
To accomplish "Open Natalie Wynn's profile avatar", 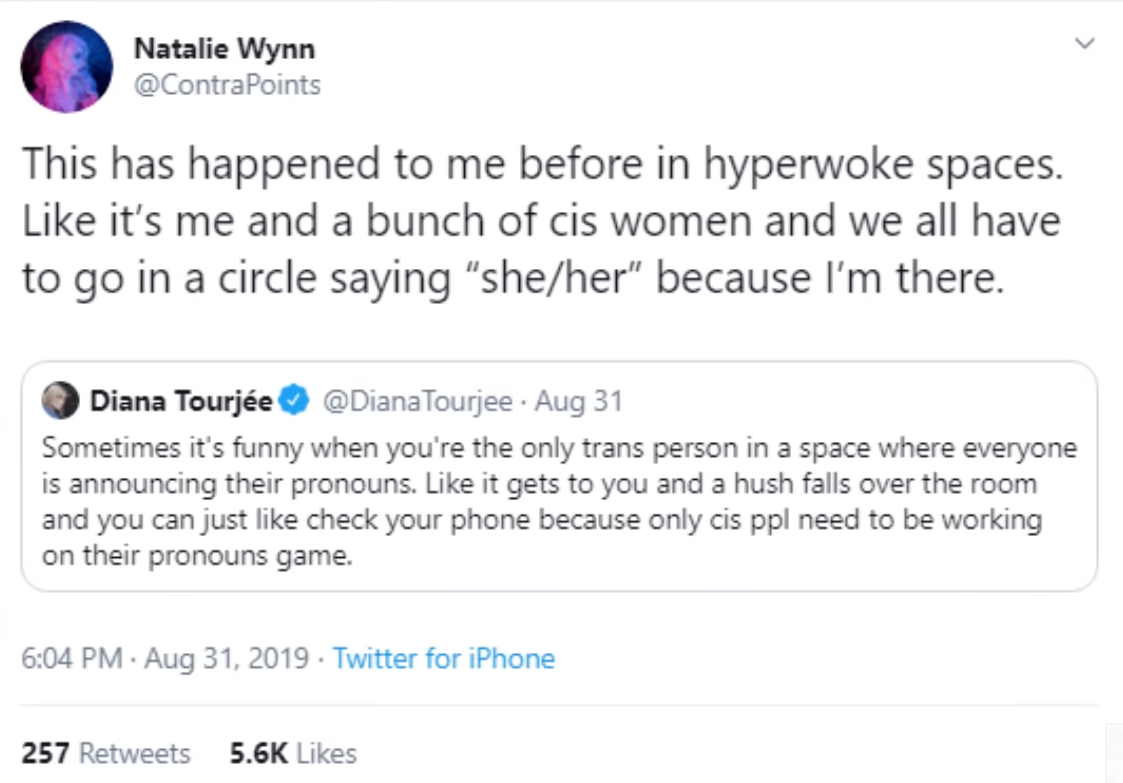I will pos(67,67).
